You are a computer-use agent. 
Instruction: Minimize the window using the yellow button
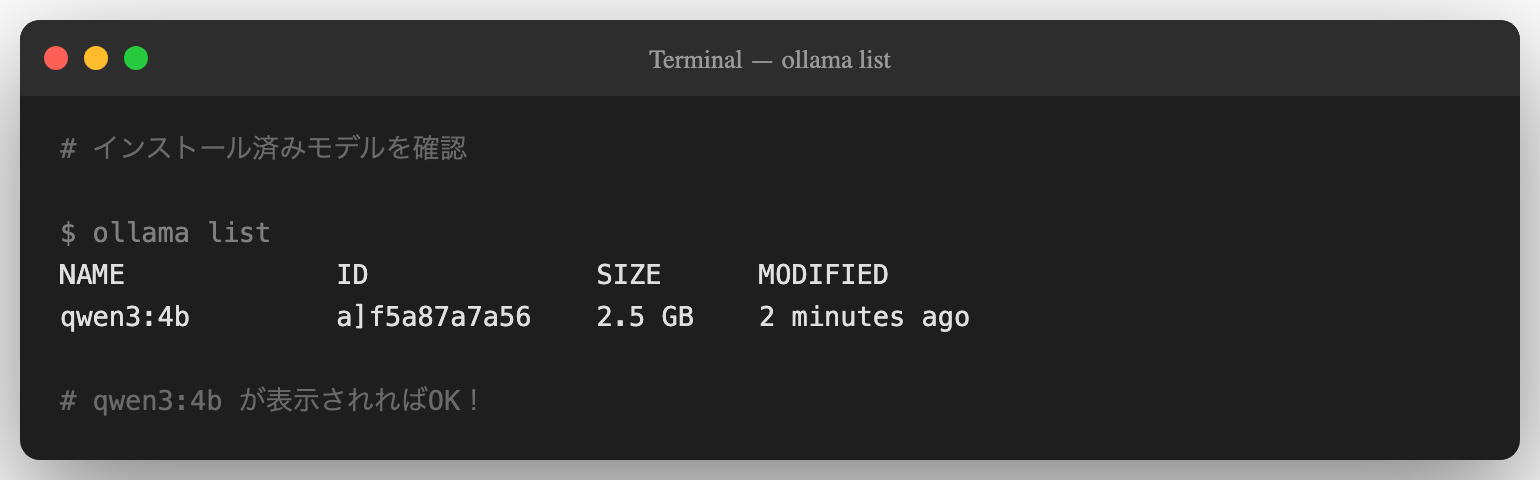[96, 59]
